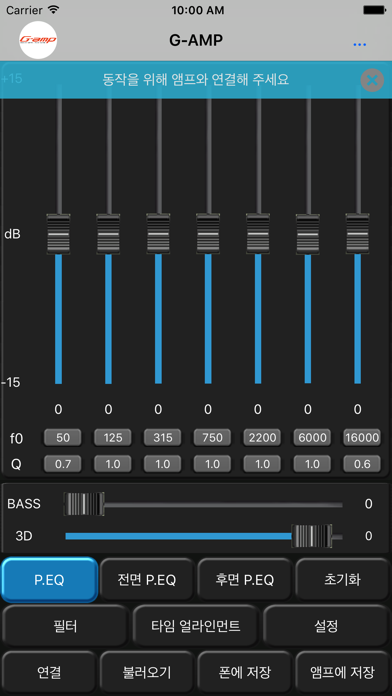Tap the G-amp logo icon
Screen dimensions: 392x696
(38, 40)
